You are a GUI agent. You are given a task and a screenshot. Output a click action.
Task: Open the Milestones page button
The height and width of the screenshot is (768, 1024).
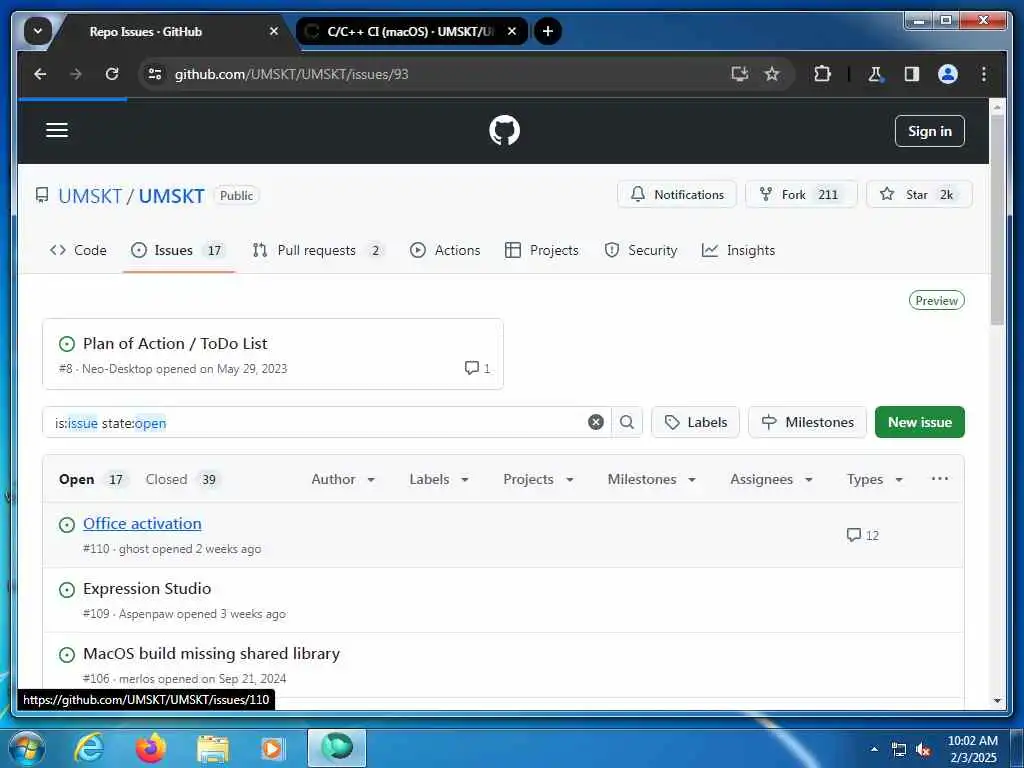coord(807,422)
